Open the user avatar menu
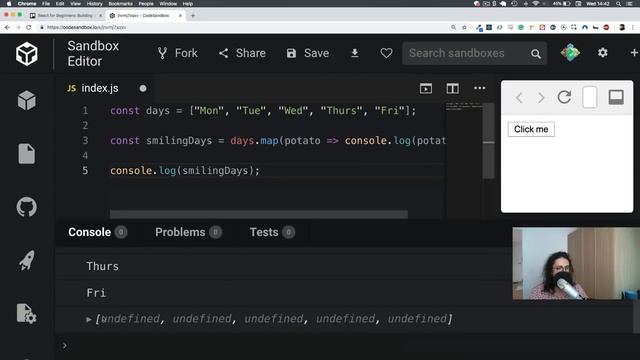This screenshot has width=640, height=360. click(x=570, y=53)
